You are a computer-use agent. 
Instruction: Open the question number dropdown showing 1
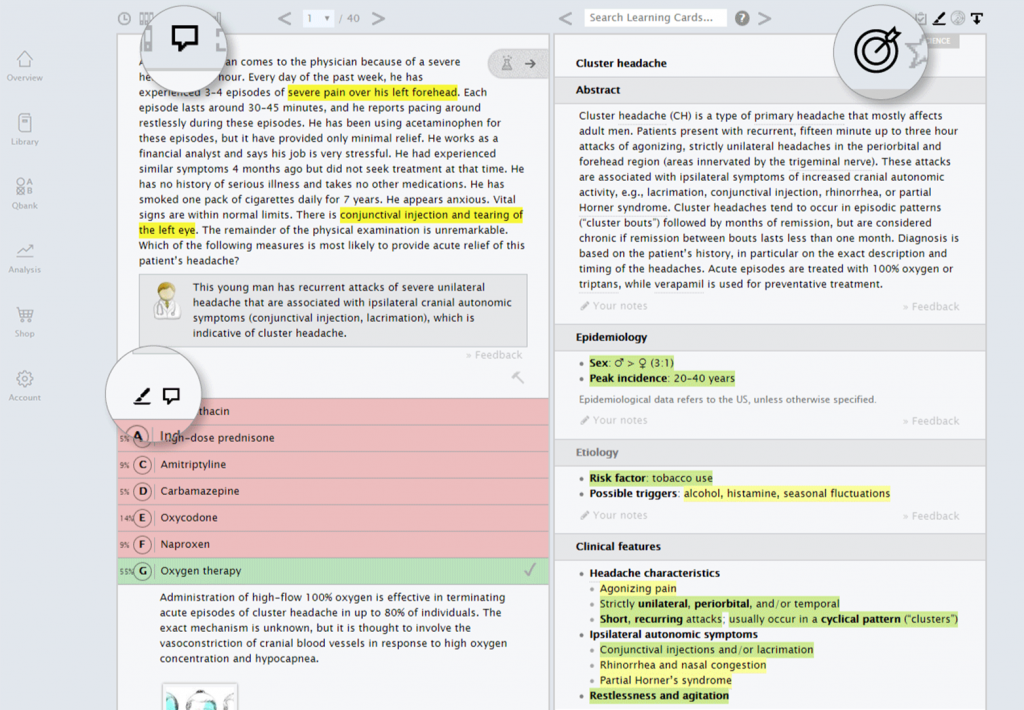point(319,18)
